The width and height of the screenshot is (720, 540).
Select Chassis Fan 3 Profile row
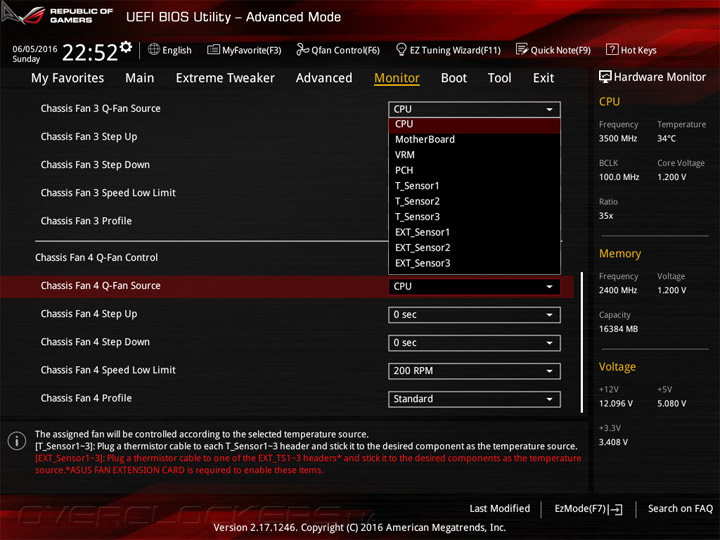[86, 221]
